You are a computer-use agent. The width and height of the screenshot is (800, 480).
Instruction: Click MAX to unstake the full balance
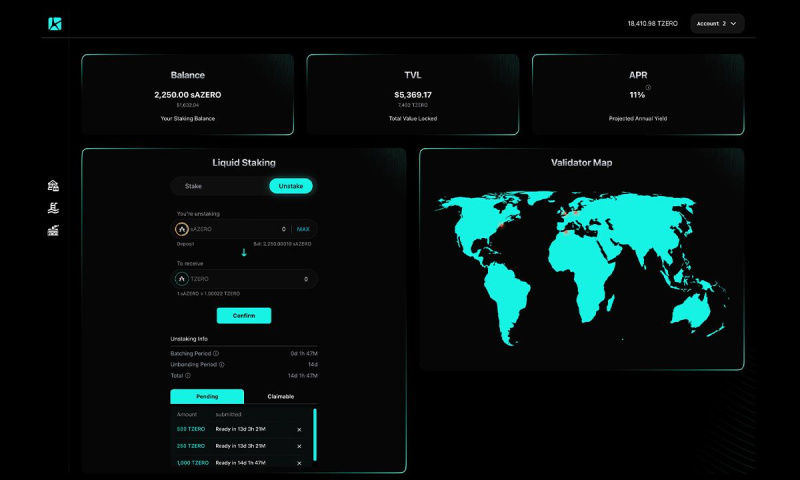[x=303, y=229]
